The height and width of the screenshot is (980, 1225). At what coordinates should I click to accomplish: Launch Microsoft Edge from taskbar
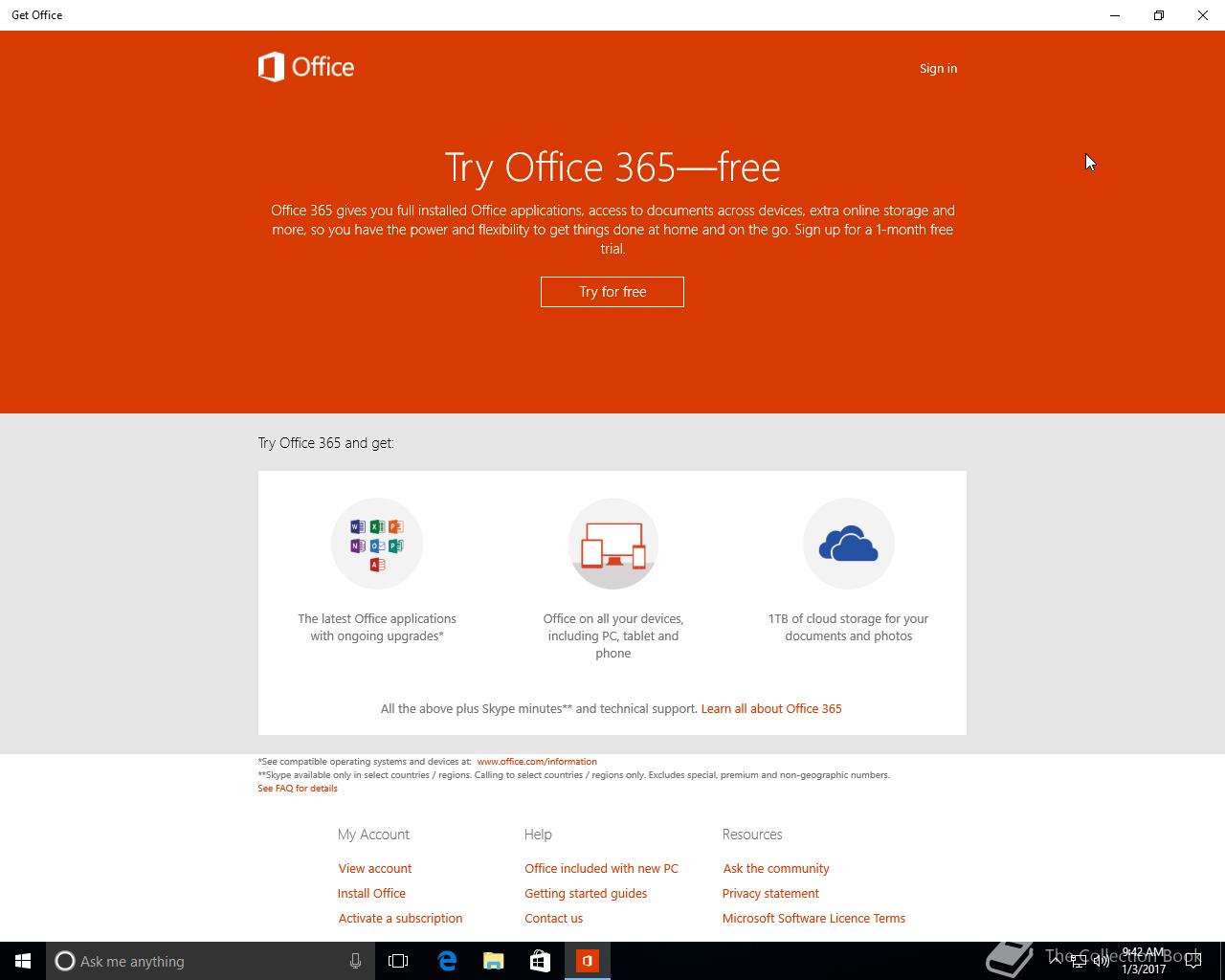[x=447, y=961]
